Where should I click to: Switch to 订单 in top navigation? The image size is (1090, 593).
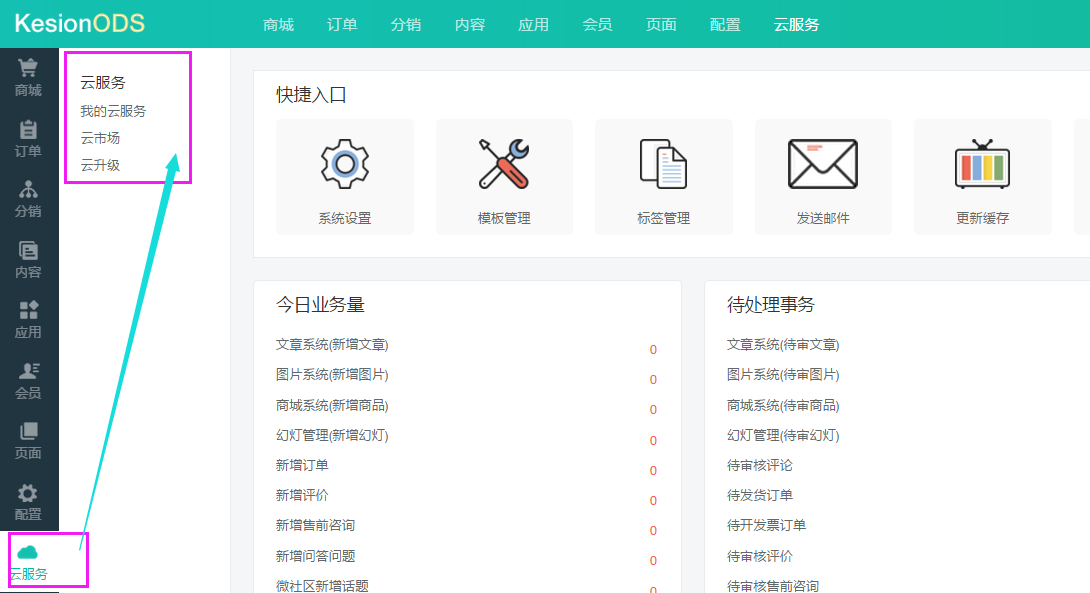coord(342,24)
